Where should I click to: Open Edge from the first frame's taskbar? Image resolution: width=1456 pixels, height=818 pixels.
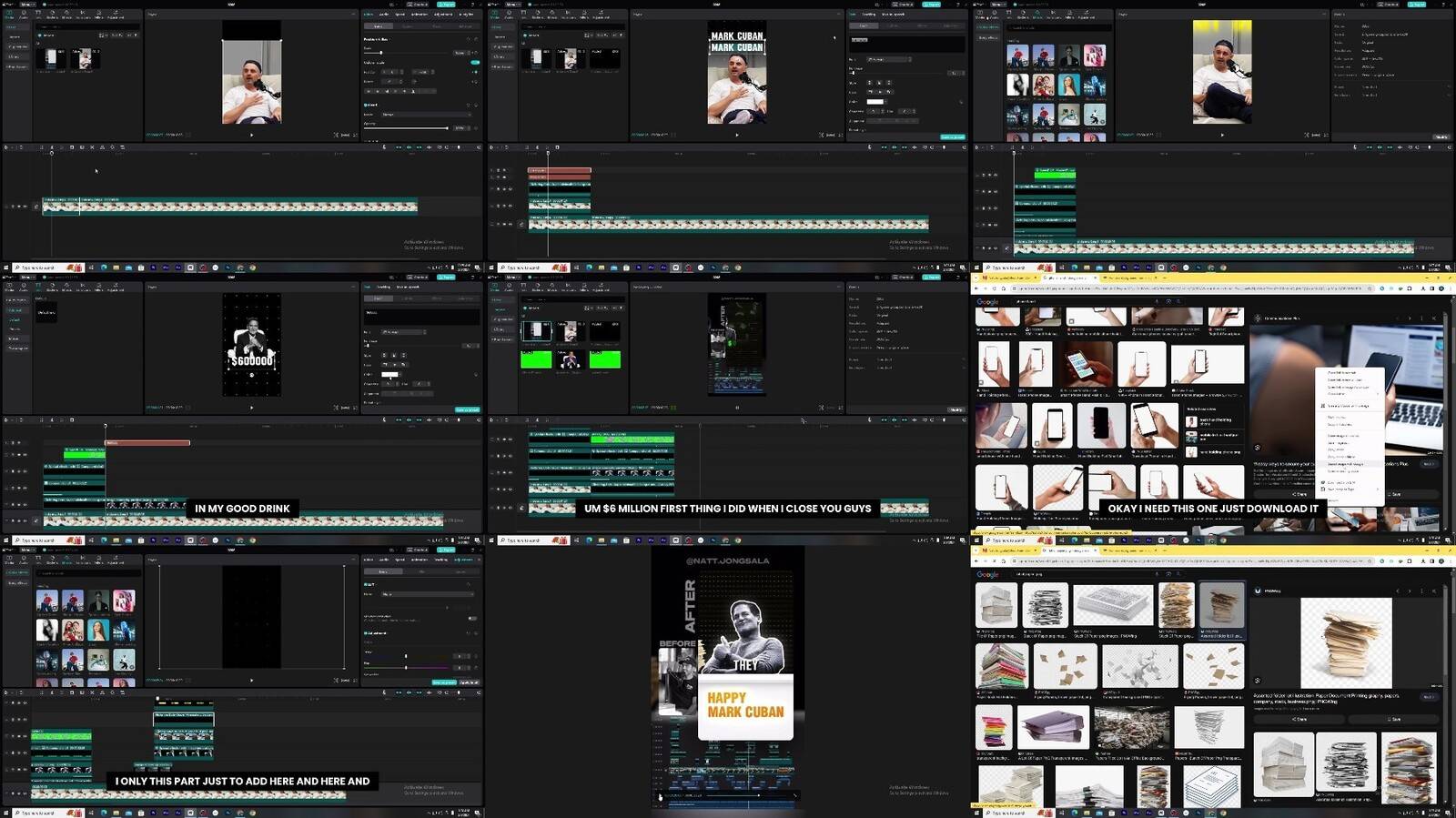point(104,268)
